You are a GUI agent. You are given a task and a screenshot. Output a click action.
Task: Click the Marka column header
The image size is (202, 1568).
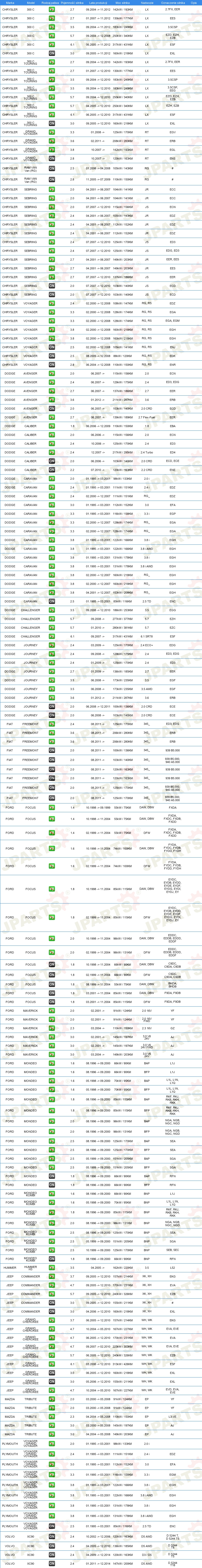point(10,3)
